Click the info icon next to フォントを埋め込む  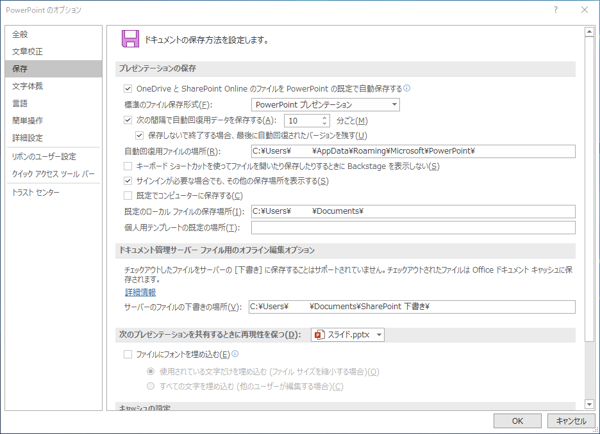coord(235,354)
